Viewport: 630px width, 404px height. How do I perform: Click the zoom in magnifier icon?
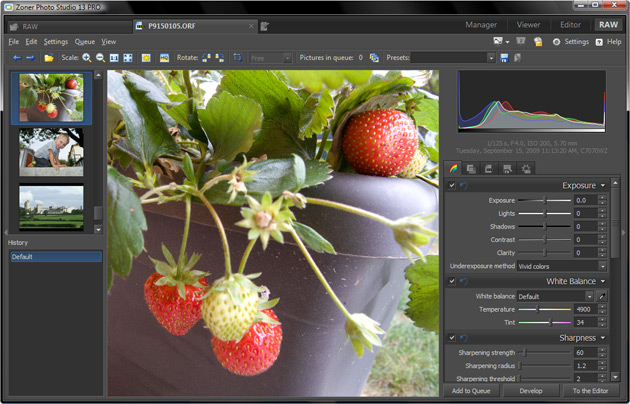[87, 58]
